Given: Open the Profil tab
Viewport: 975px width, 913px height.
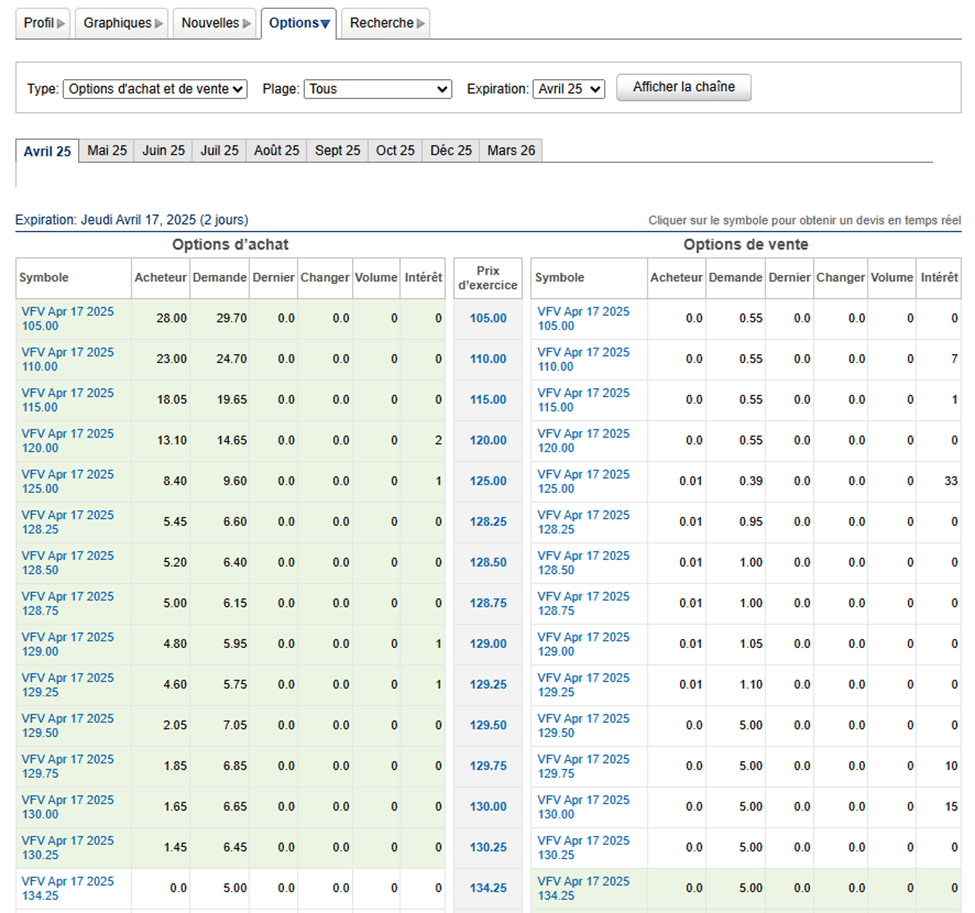Looking at the screenshot, I should (x=43, y=23).
